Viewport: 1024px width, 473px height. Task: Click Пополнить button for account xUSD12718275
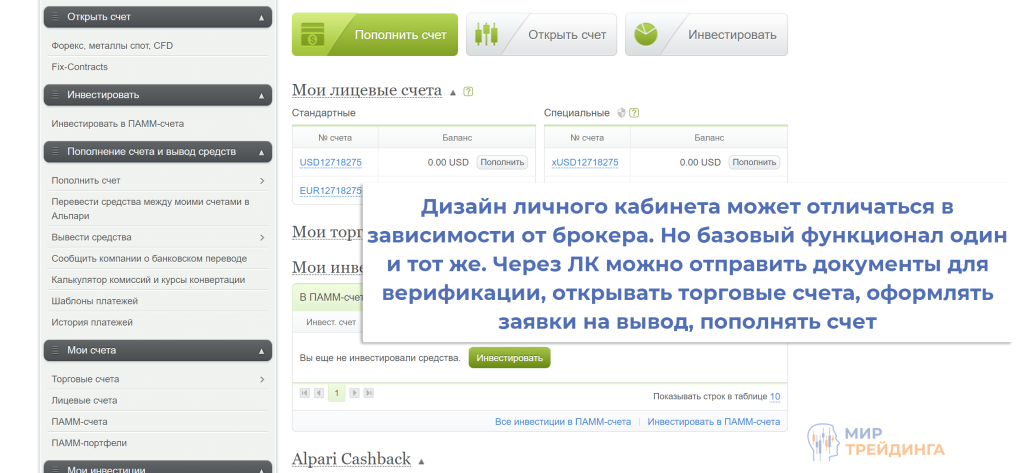pyautogui.click(x=754, y=162)
